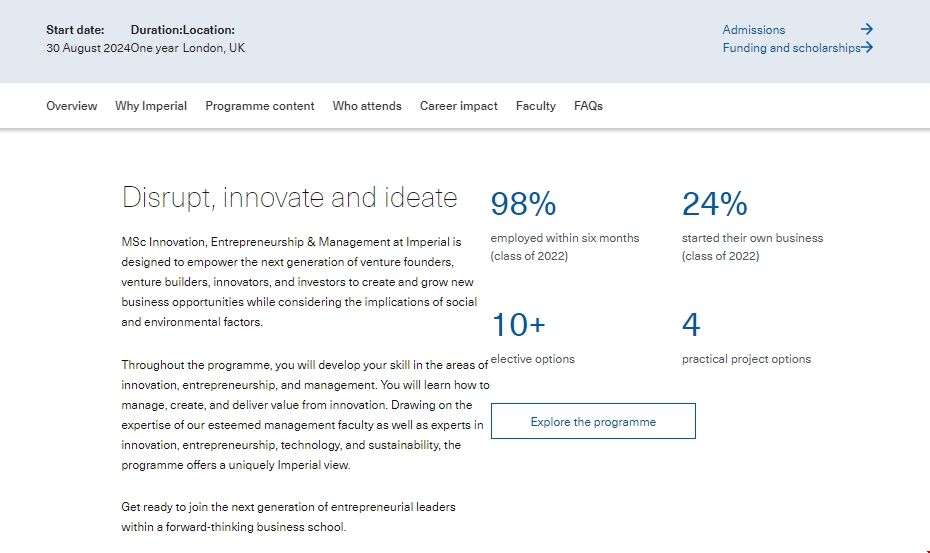Click the arrow icon beside Admissions
930x553 pixels.
pos(866,30)
